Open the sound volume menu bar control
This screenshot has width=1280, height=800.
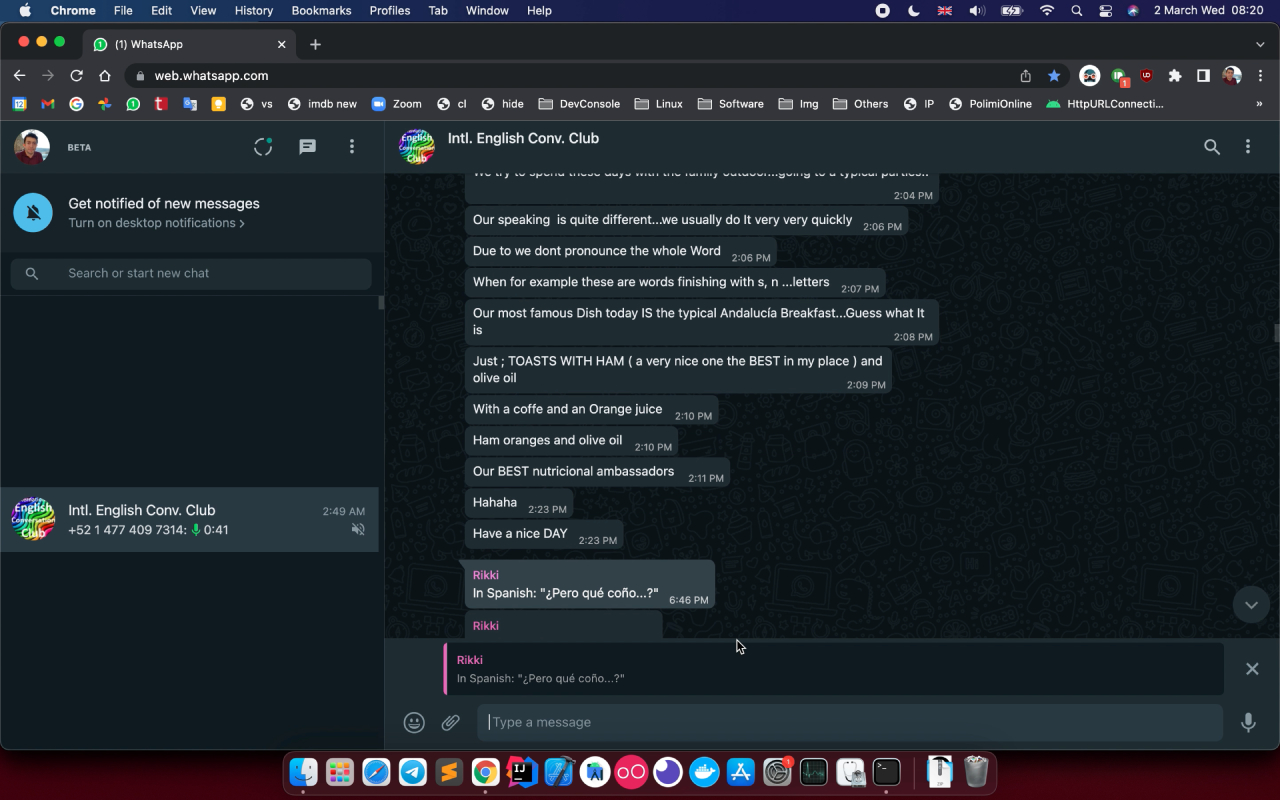(977, 11)
